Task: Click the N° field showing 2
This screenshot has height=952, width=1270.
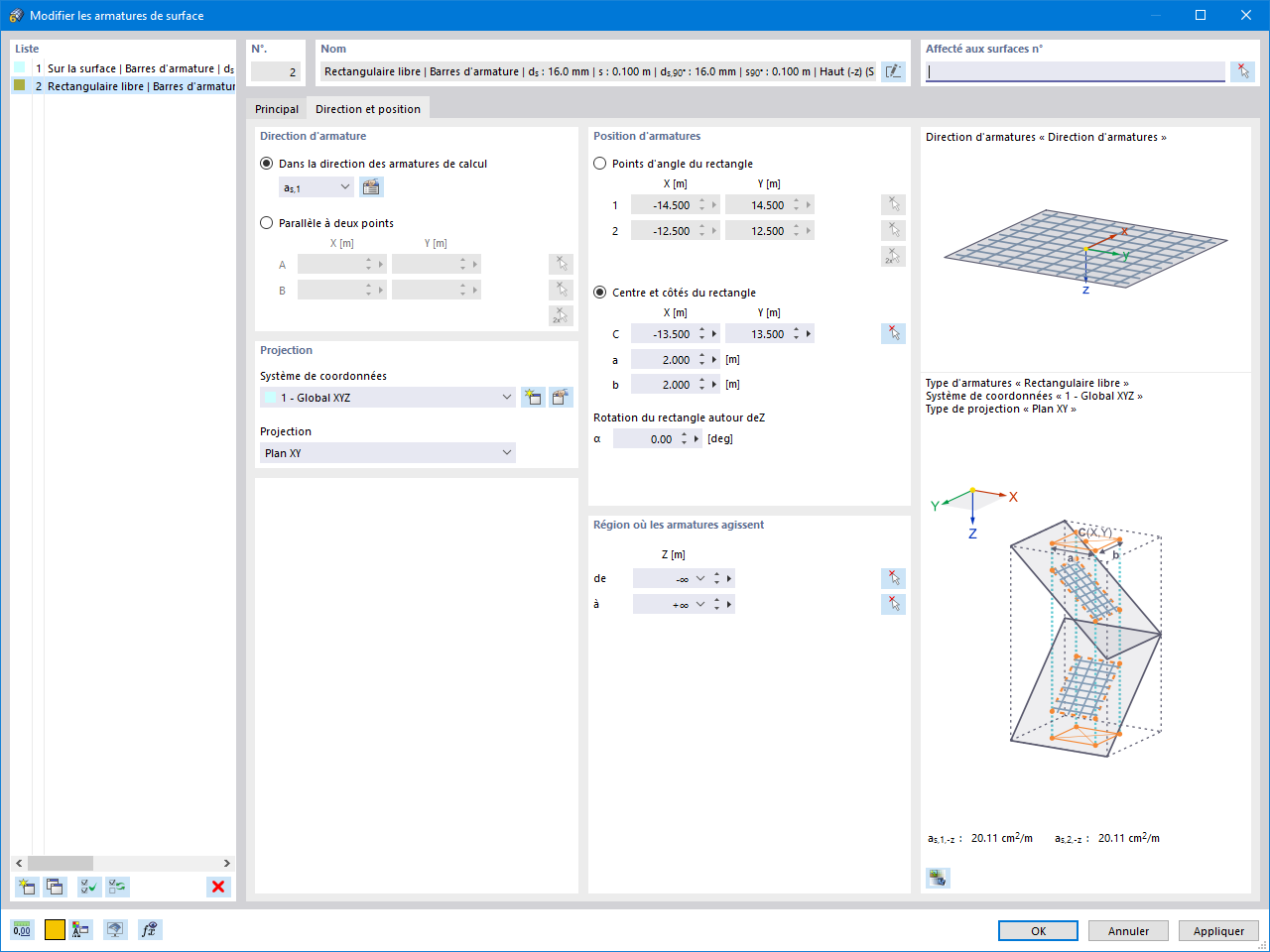Action: pyautogui.click(x=276, y=71)
